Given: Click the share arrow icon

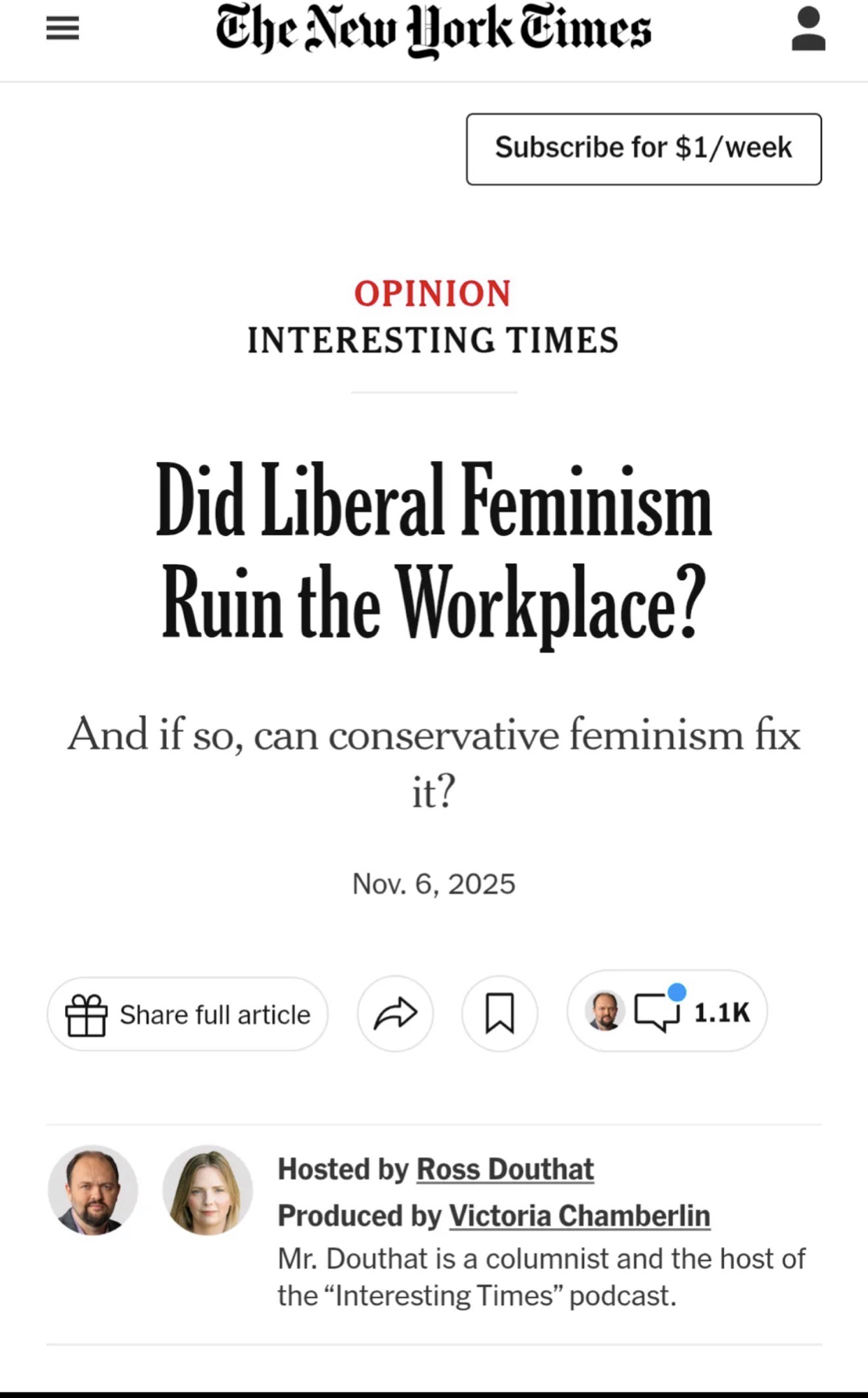Looking at the screenshot, I should [395, 1014].
